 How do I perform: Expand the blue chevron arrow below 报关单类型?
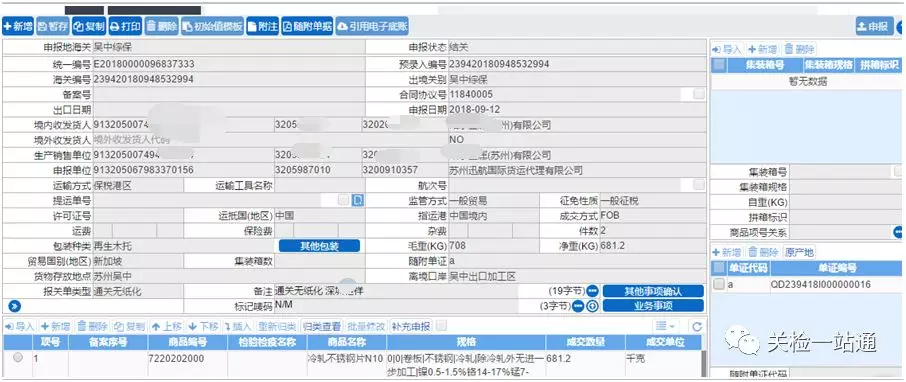click(x=15, y=306)
